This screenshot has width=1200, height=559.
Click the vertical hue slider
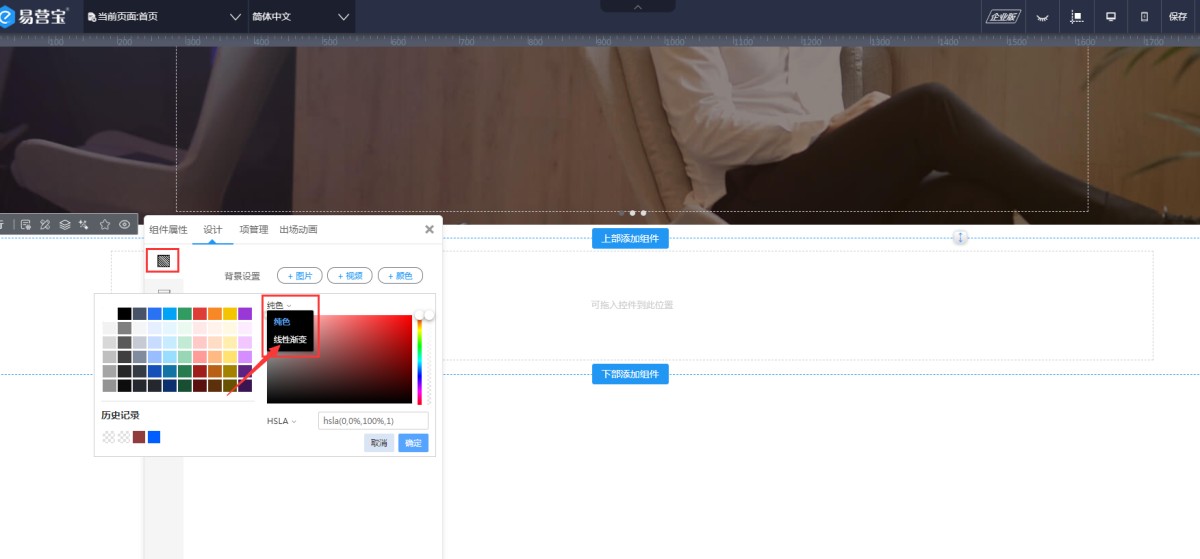pyautogui.click(x=420, y=359)
